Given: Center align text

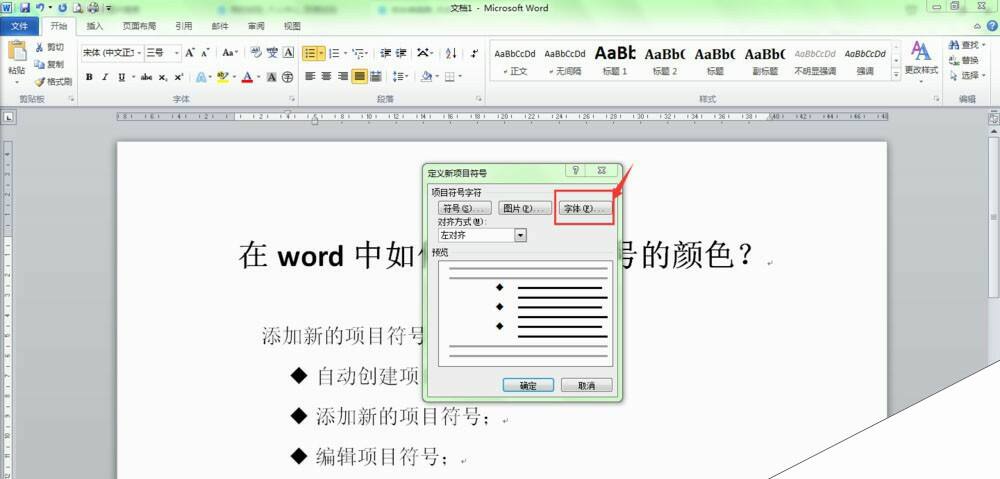Looking at the screenshot, I should pyautogui.click(x=327, y=77).
